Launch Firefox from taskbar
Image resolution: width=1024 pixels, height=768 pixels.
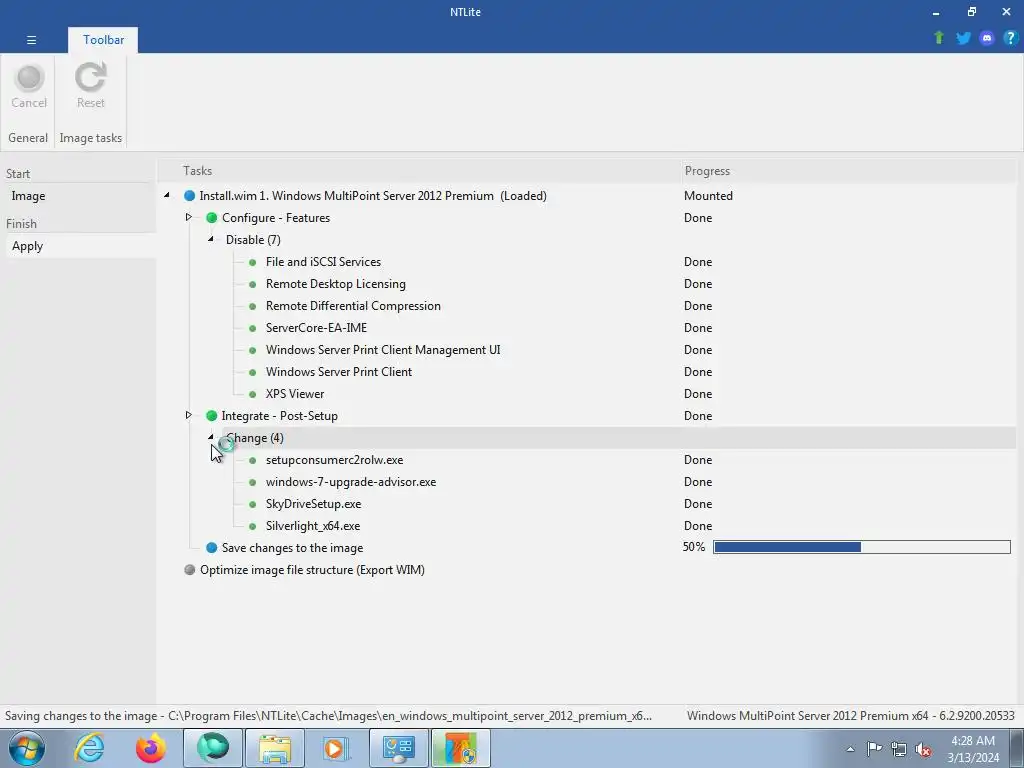tap(150, 748)
